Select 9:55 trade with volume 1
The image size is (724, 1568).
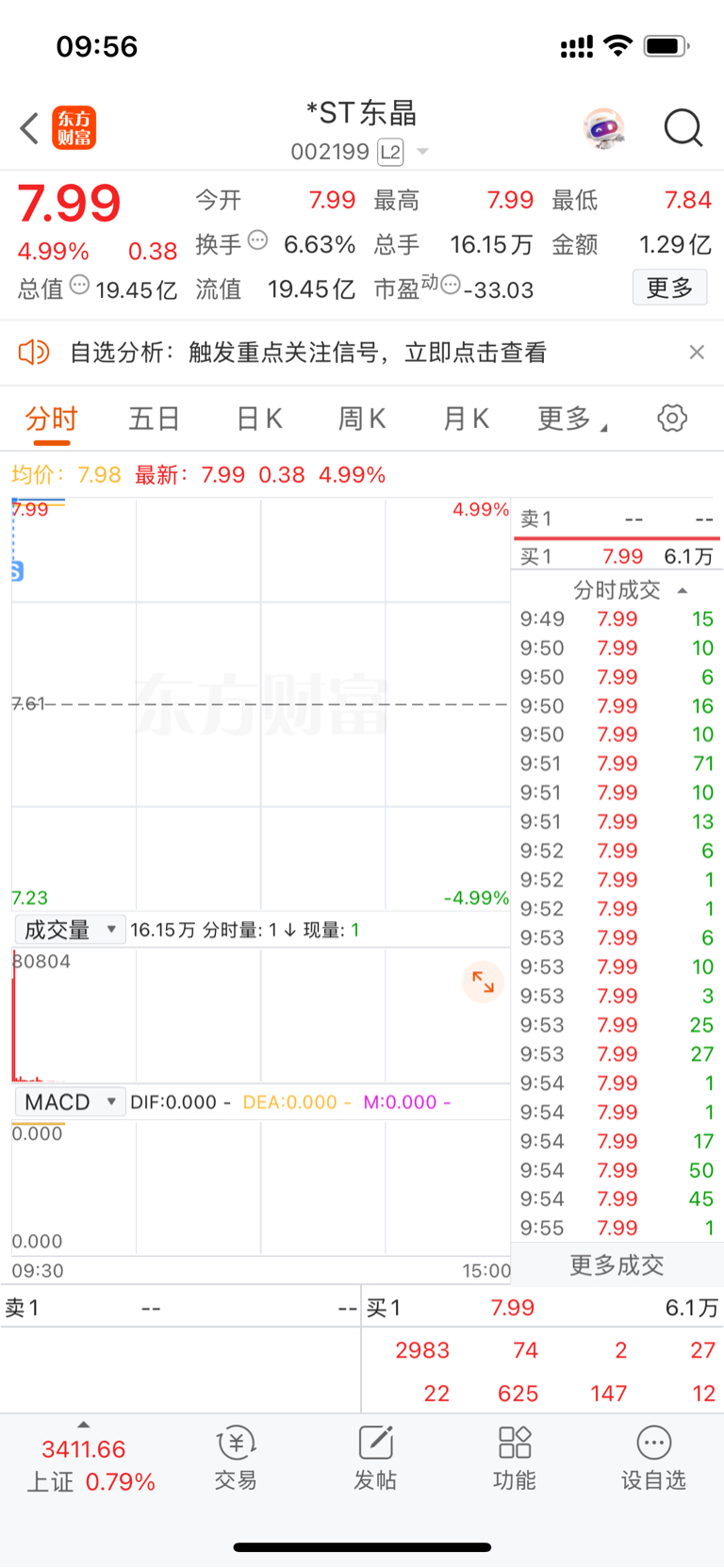[617, 1229]
